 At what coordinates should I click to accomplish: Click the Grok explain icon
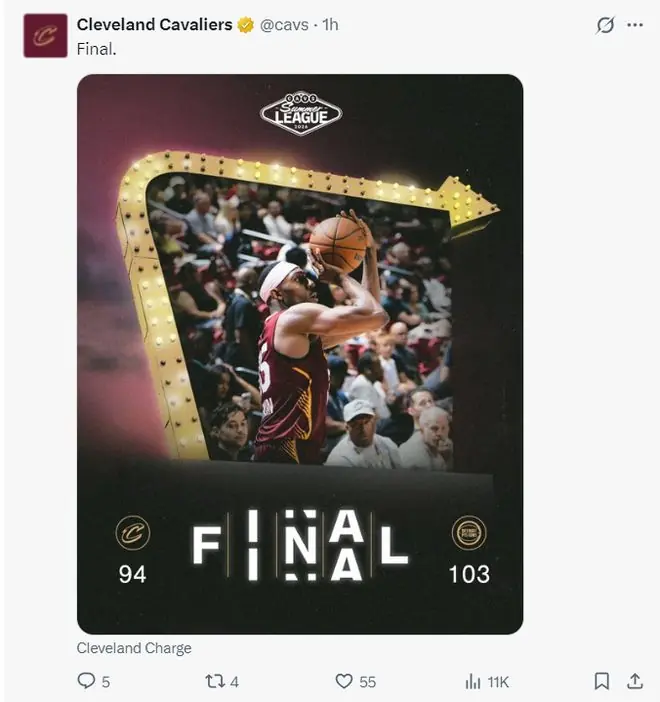tap(605, 25)
